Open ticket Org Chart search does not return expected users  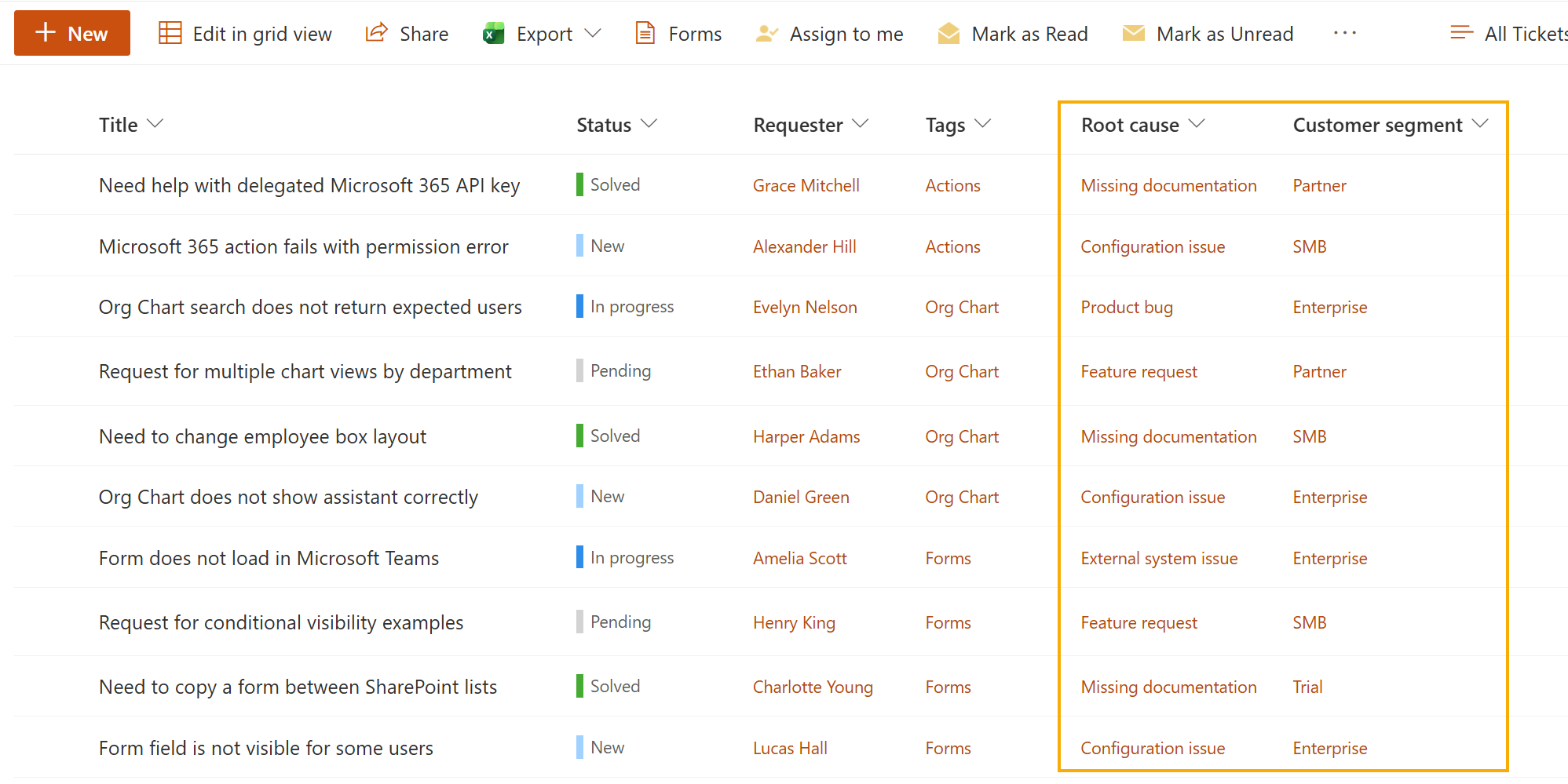310,307
